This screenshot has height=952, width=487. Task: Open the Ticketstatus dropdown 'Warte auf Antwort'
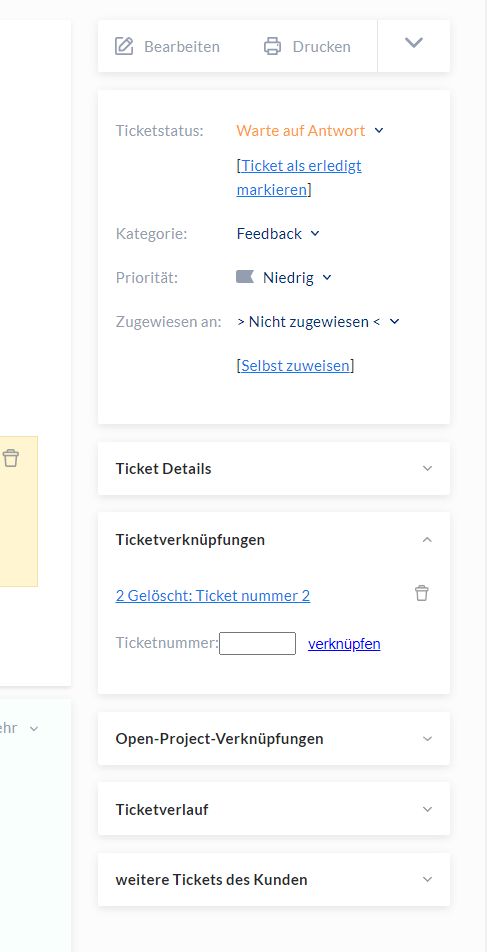310,131
